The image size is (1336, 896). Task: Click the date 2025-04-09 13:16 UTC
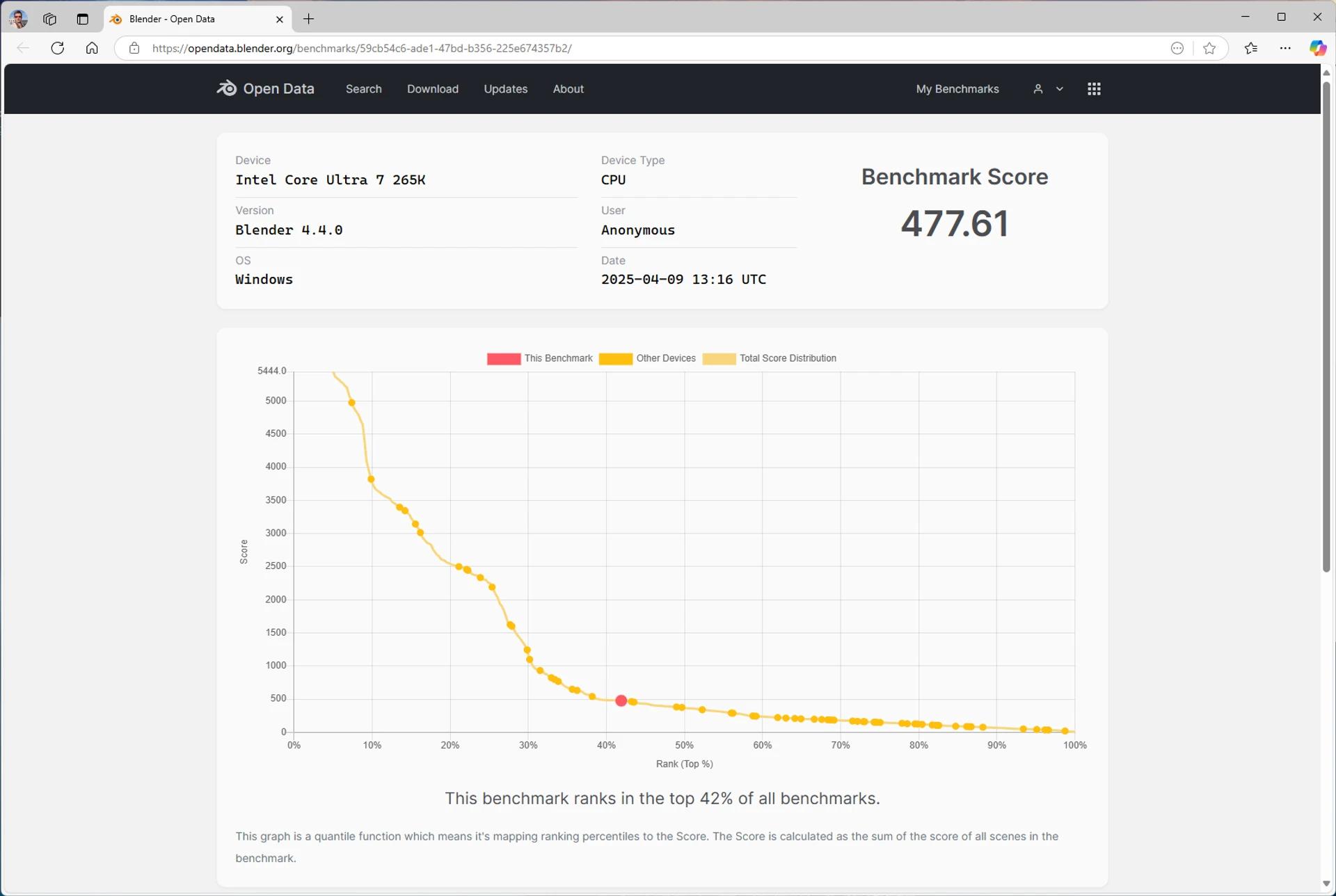coord(683,280)
